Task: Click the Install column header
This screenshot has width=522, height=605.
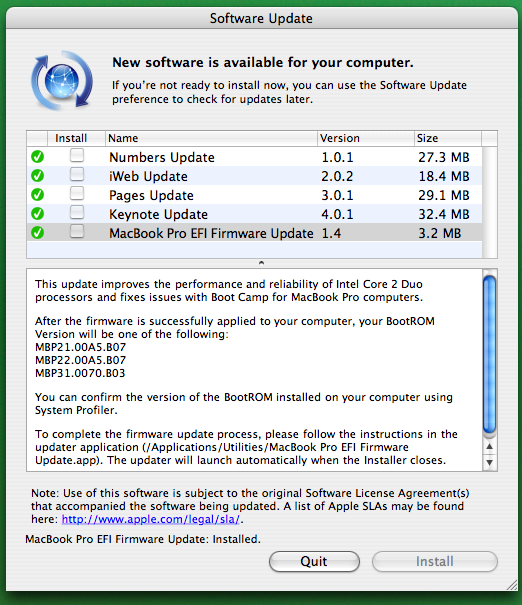Action: coord(76,138)
